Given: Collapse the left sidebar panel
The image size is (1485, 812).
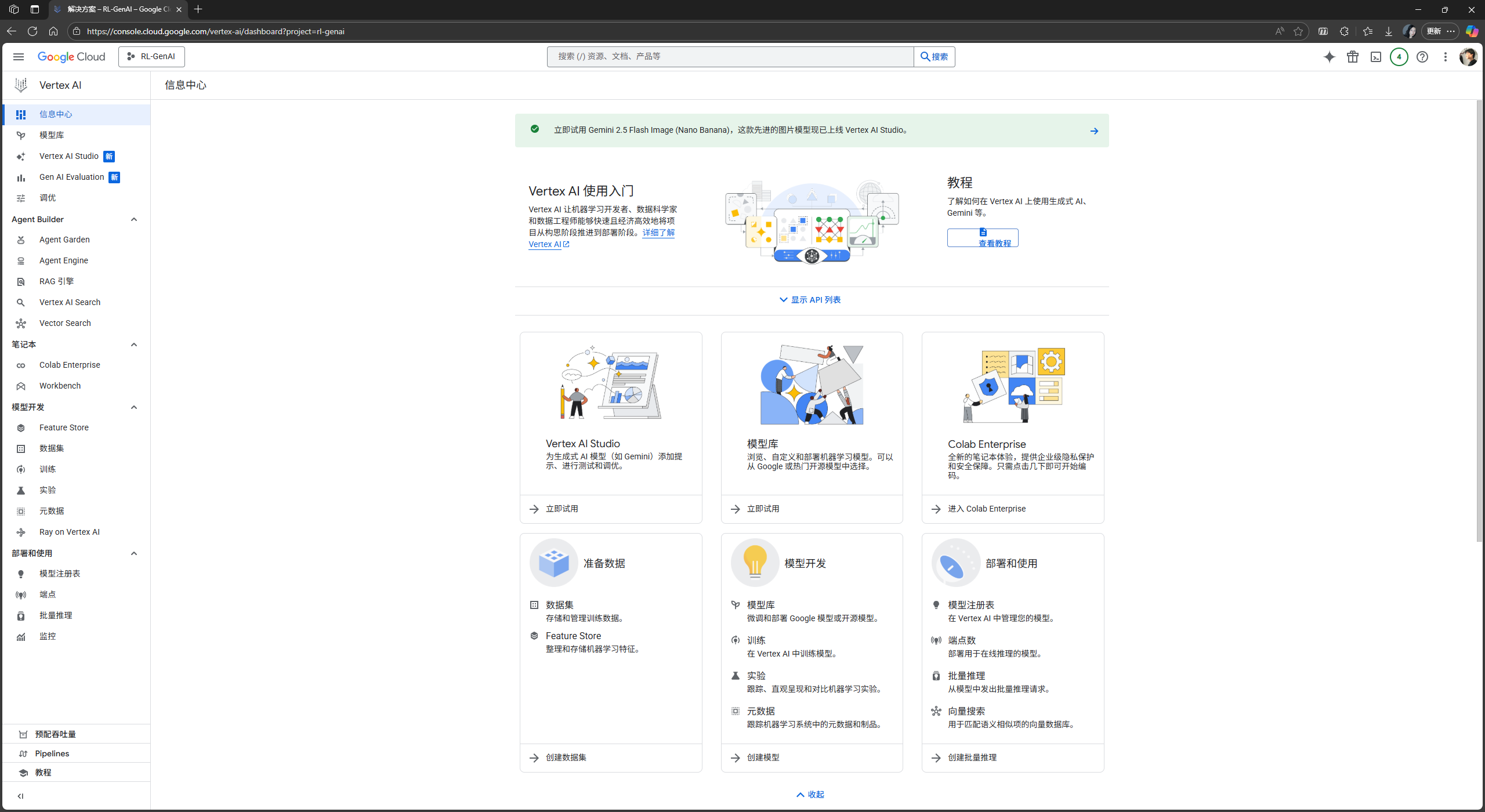Looking at the screenshot, I should click(x=21, y=796).
